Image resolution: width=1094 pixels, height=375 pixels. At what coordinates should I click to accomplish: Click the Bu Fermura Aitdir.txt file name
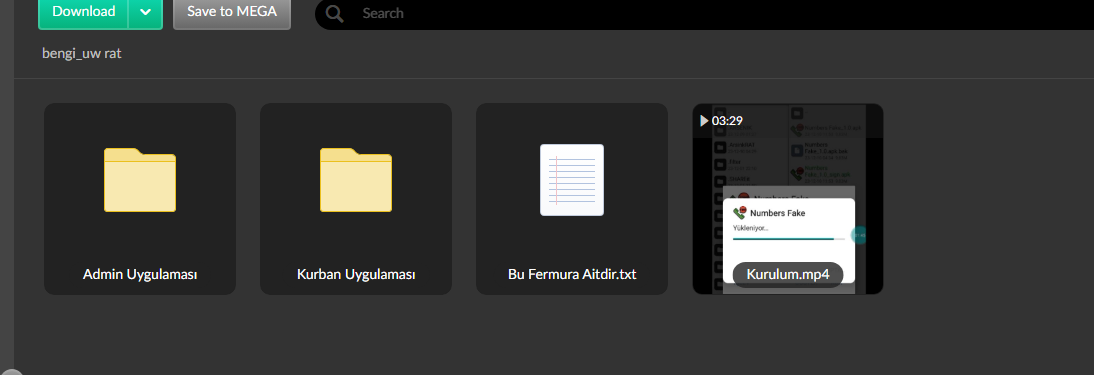(x=572, y=274)
